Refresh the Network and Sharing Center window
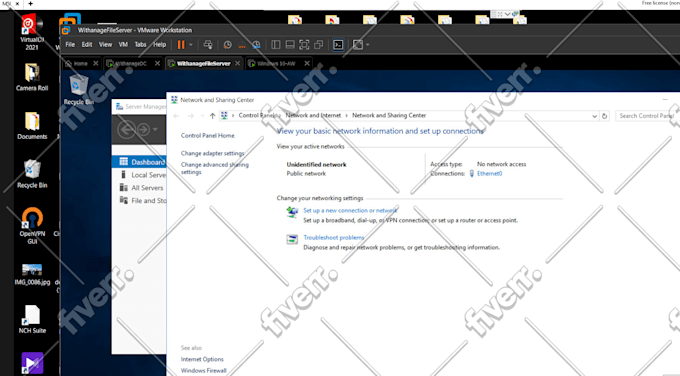This screenshot has height=376, width=680. [605, 116]
